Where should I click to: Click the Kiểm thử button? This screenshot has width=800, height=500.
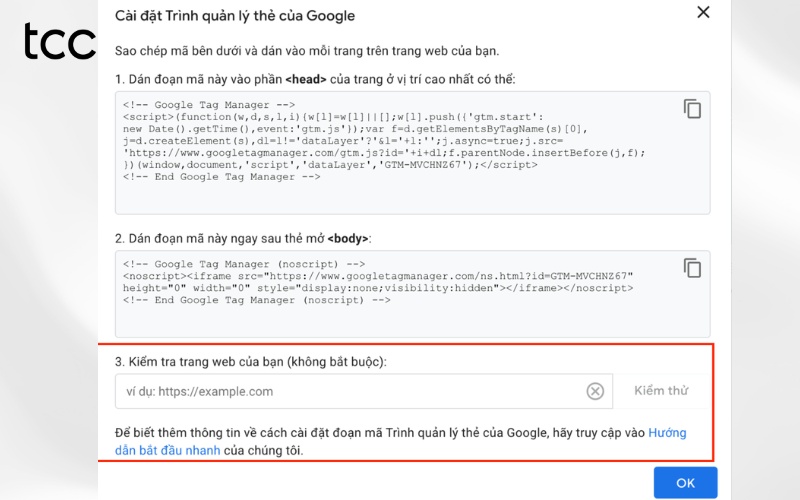click(x=661, y=391)
